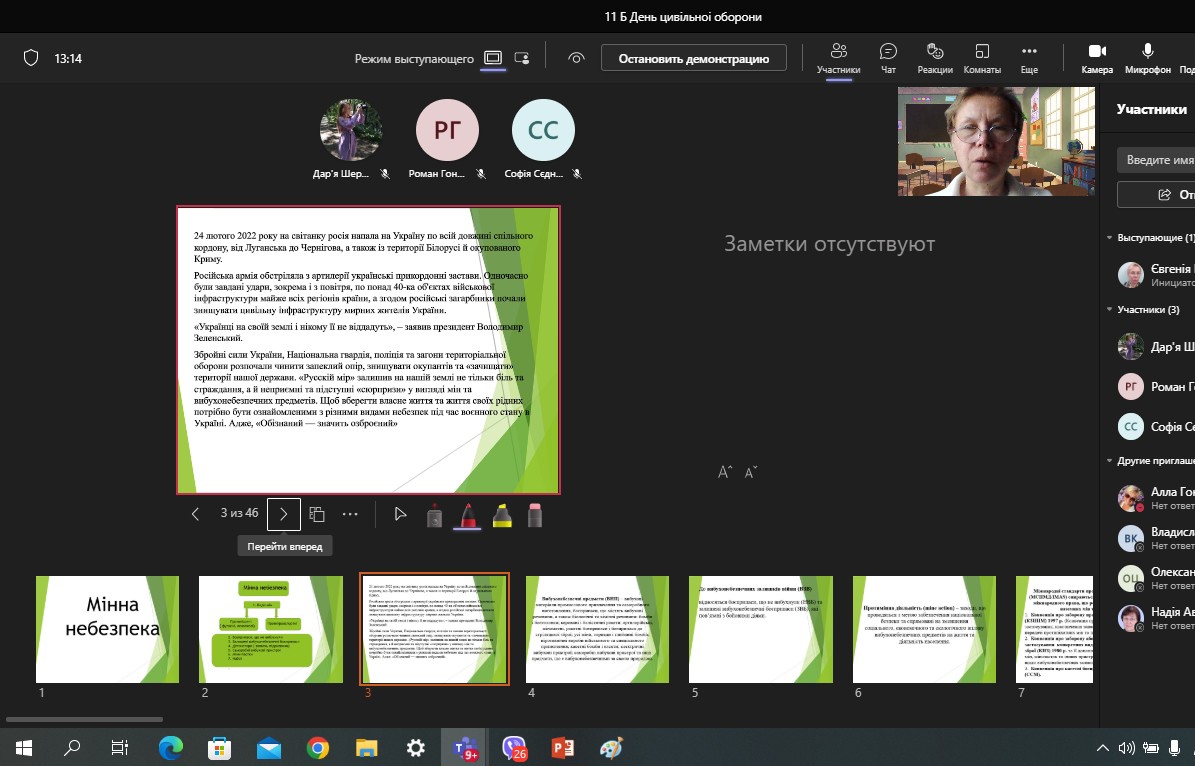Select the Мінна небезпека slide 1 thumbnail
Image resolution: width=1195 pixels, height=766 pixels.
(107, 629)
